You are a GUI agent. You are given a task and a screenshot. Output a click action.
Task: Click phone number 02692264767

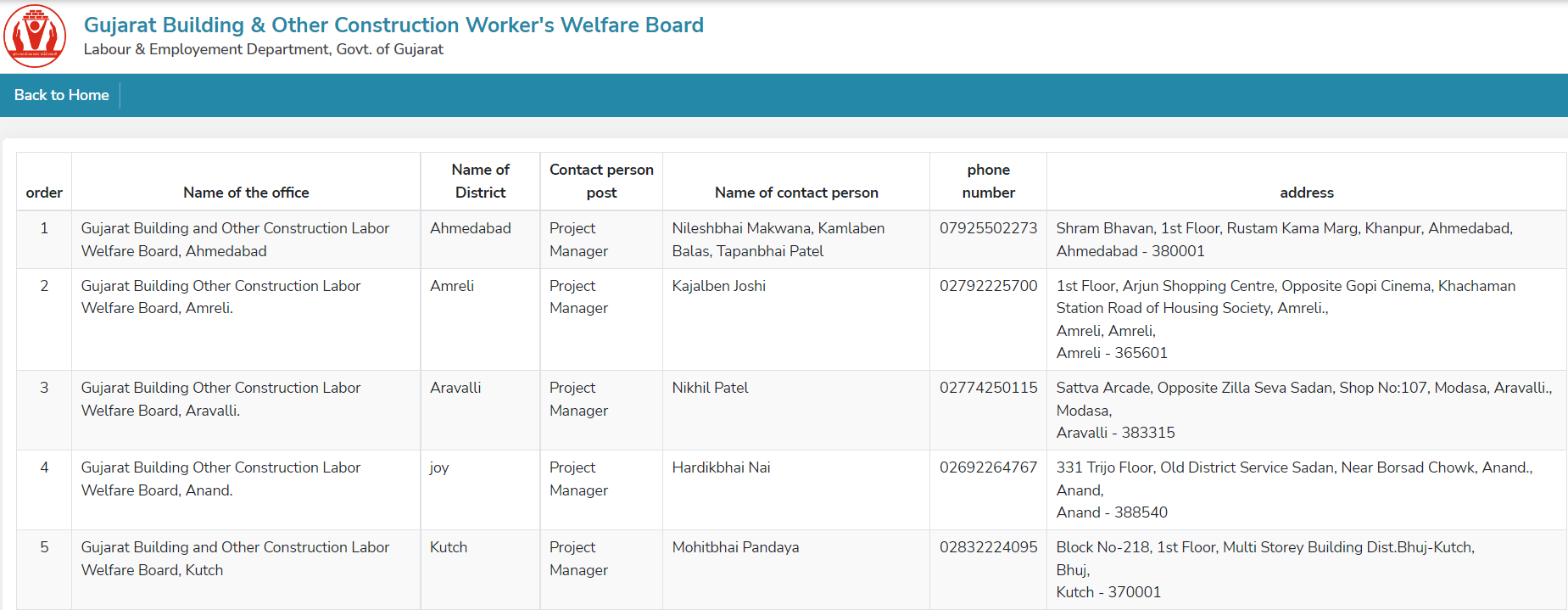[x=988, y=467]
